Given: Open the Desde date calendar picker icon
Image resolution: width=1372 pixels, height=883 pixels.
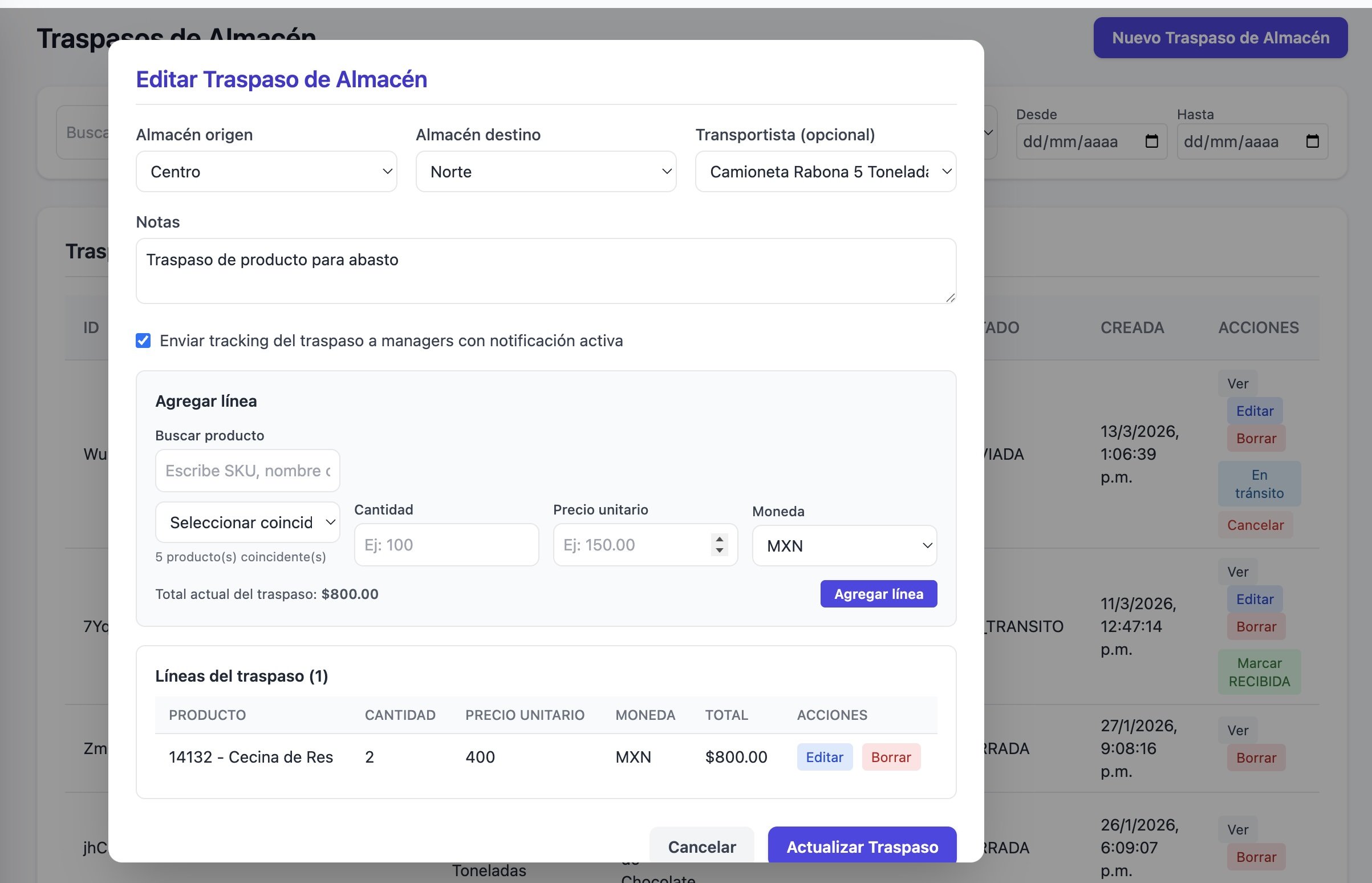Looking at the screenshot, I should 1151,141.
